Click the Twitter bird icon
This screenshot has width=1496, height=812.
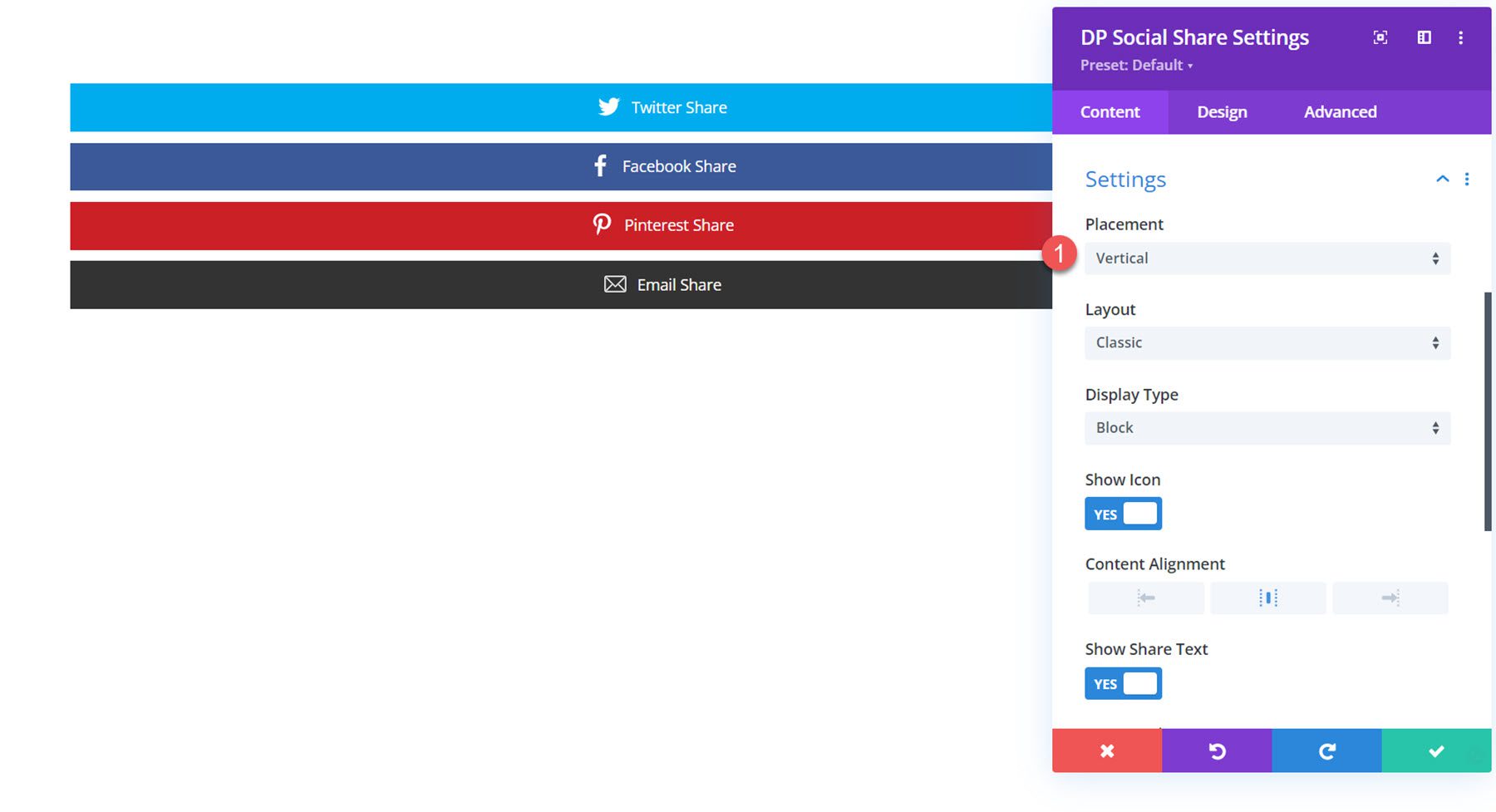(608, 106)
